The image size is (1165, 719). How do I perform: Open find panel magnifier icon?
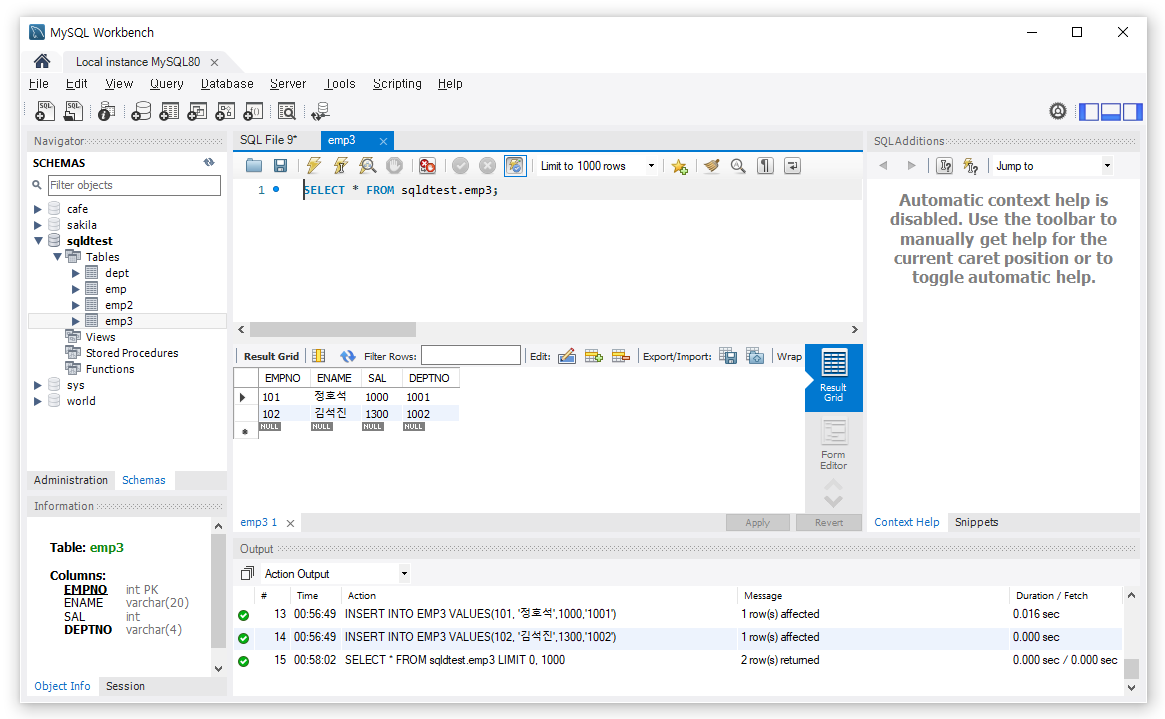(x=738, y=166)
